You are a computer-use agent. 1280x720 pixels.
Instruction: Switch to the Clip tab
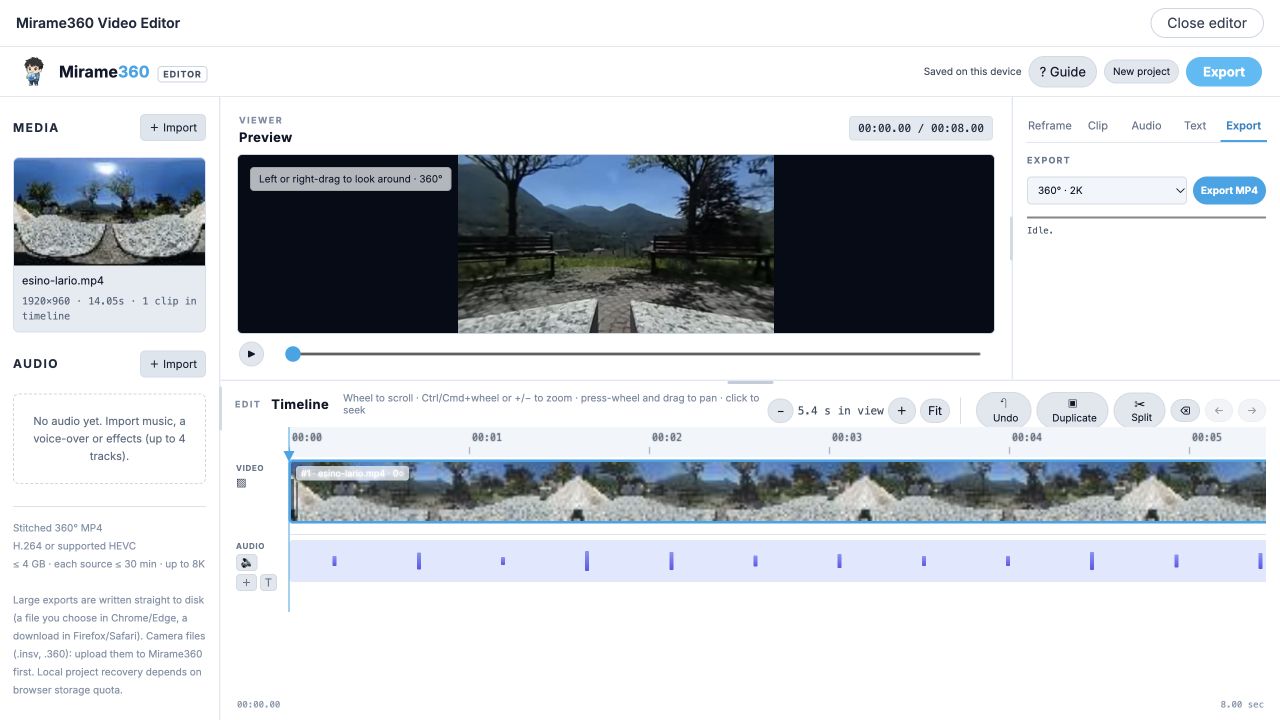[x=1098, y=126]
